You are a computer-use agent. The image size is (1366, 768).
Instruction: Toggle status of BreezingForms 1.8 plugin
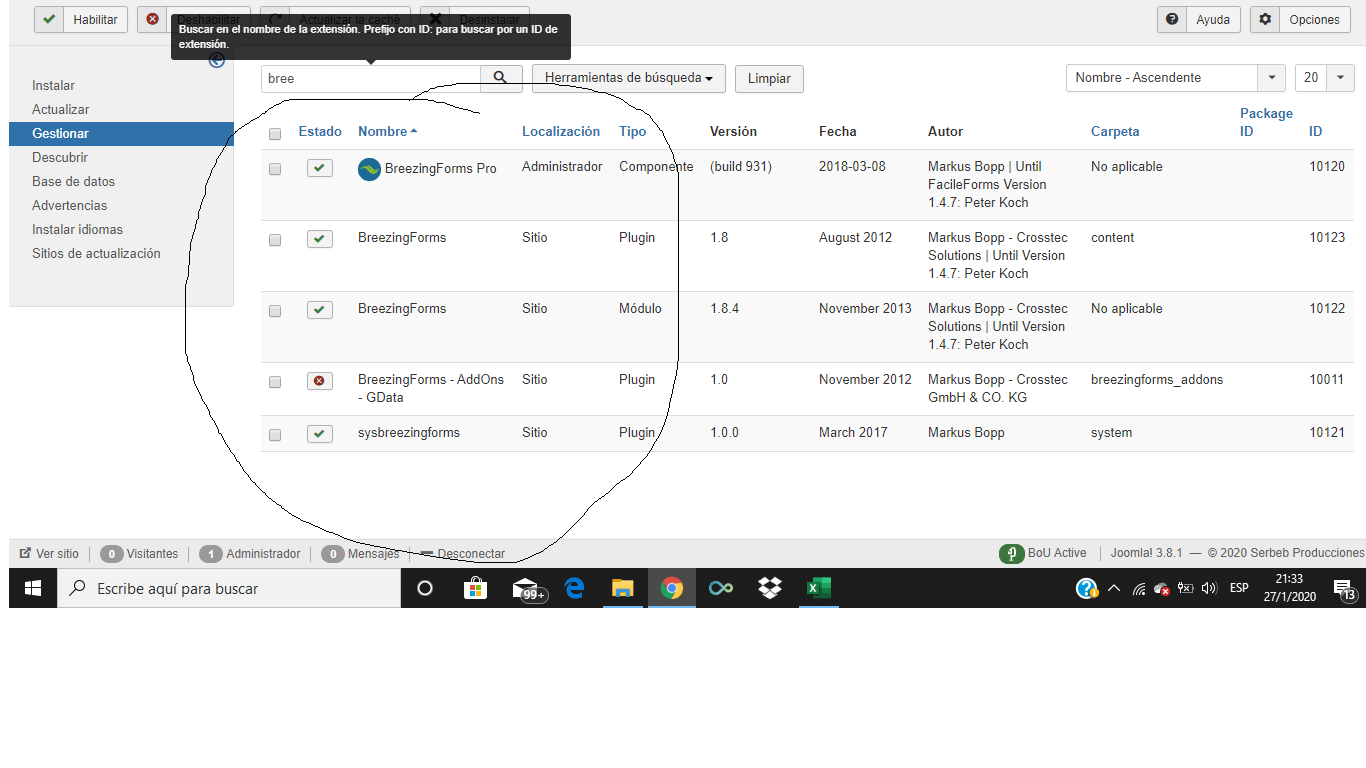[320, 239]
